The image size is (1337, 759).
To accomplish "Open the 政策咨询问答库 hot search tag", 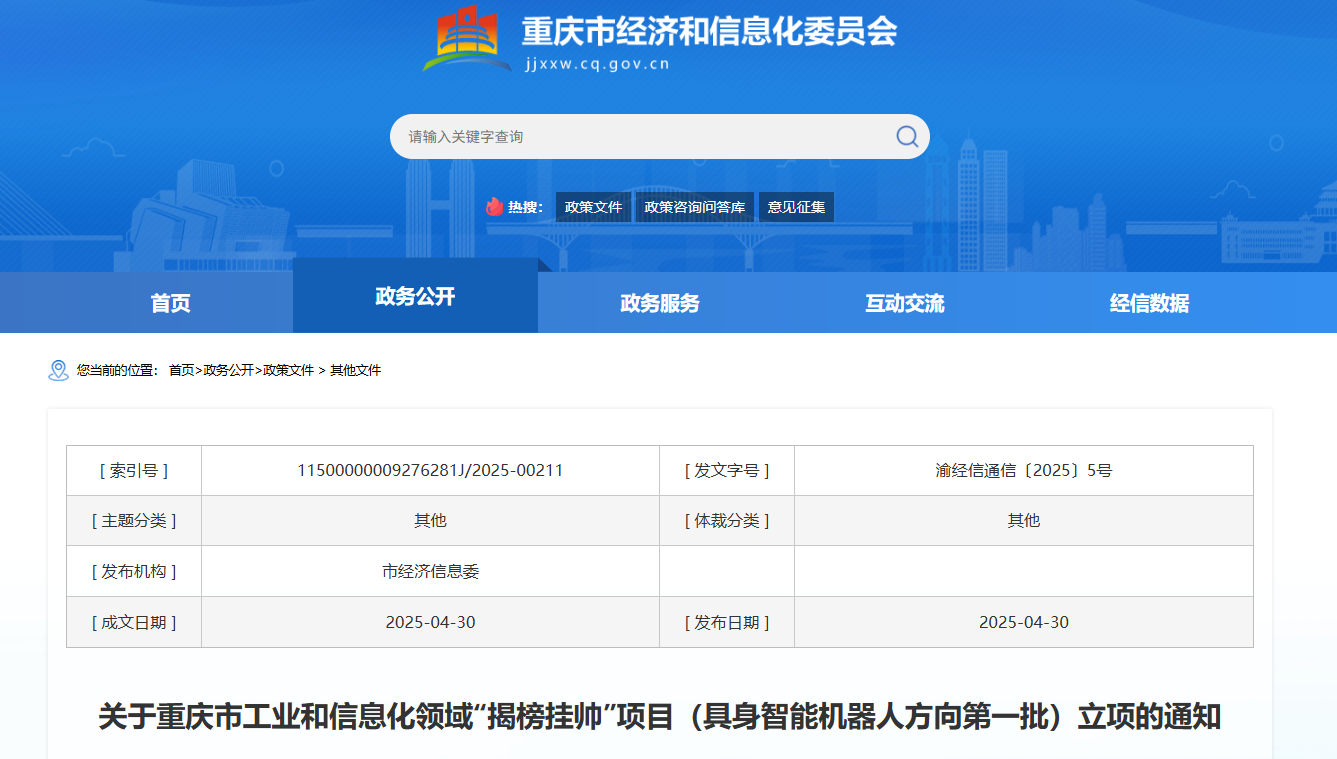I will point(695,207).
